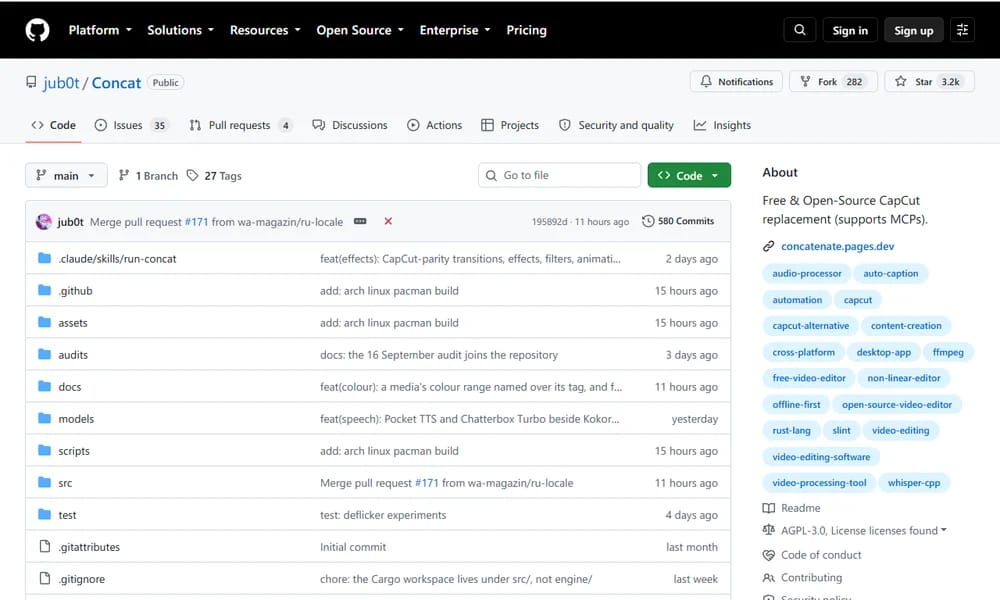The image size is (1000, 600).
Task: Open the green Code dropdown button
Action: (x=689, y=175)
